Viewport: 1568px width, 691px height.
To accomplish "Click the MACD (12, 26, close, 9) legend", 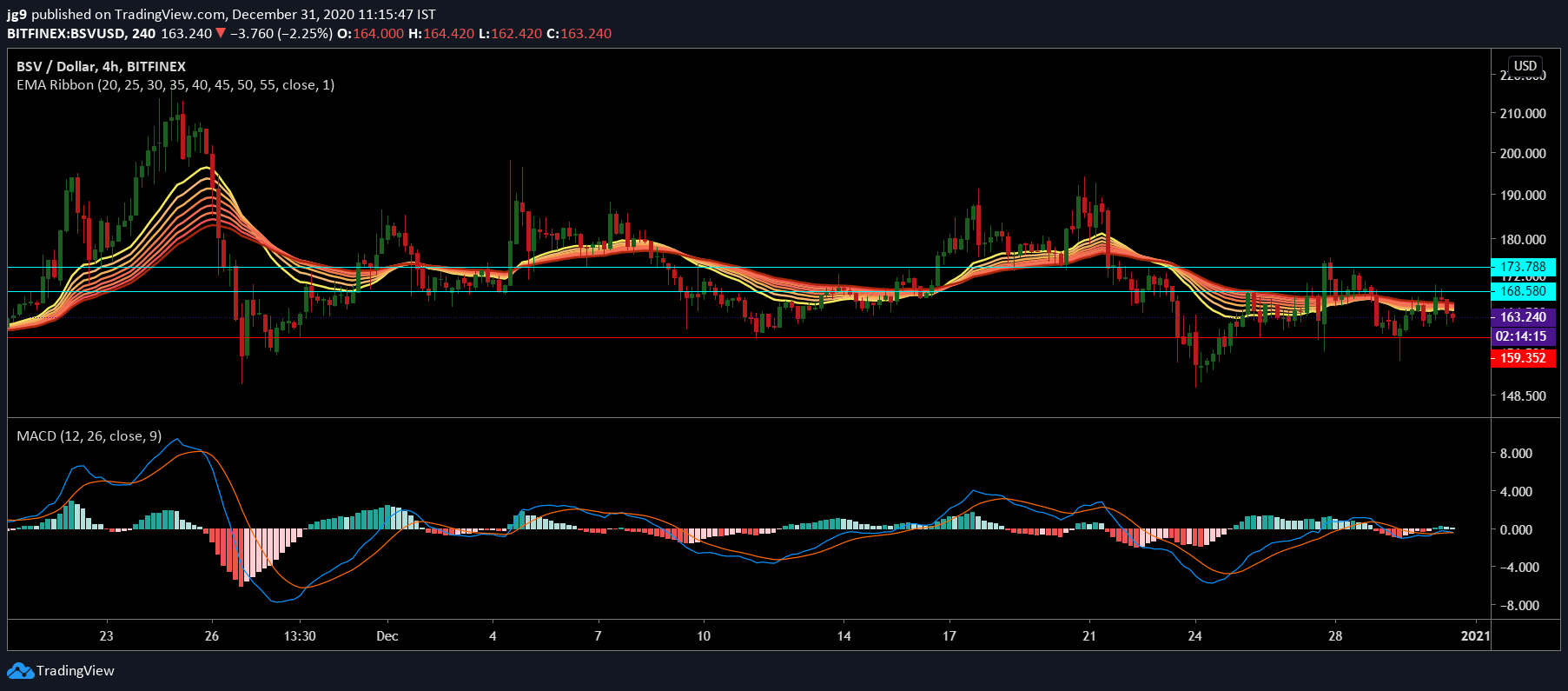I will [89, 436].
